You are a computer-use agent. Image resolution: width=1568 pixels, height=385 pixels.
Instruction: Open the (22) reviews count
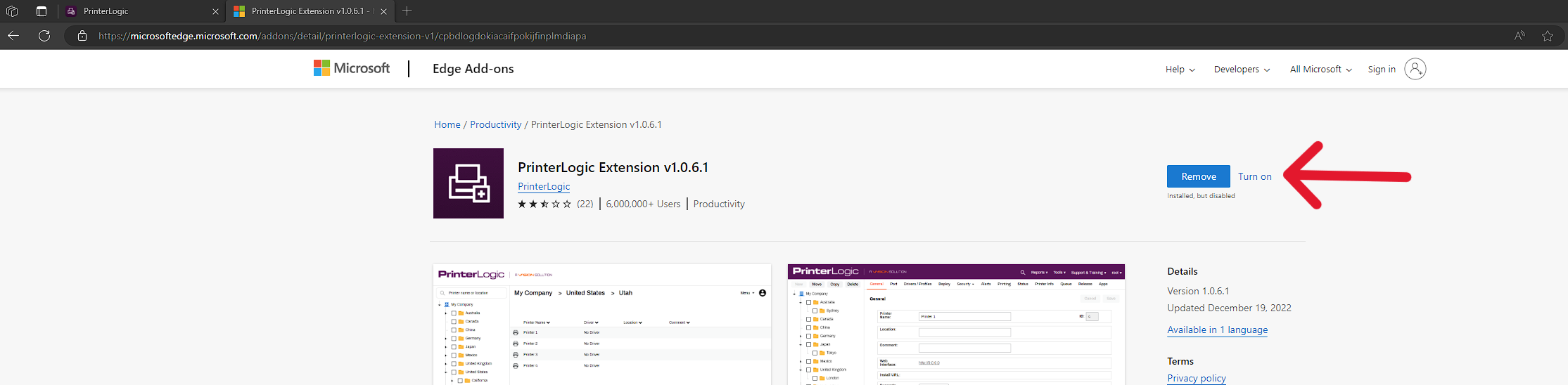[585, 204]
